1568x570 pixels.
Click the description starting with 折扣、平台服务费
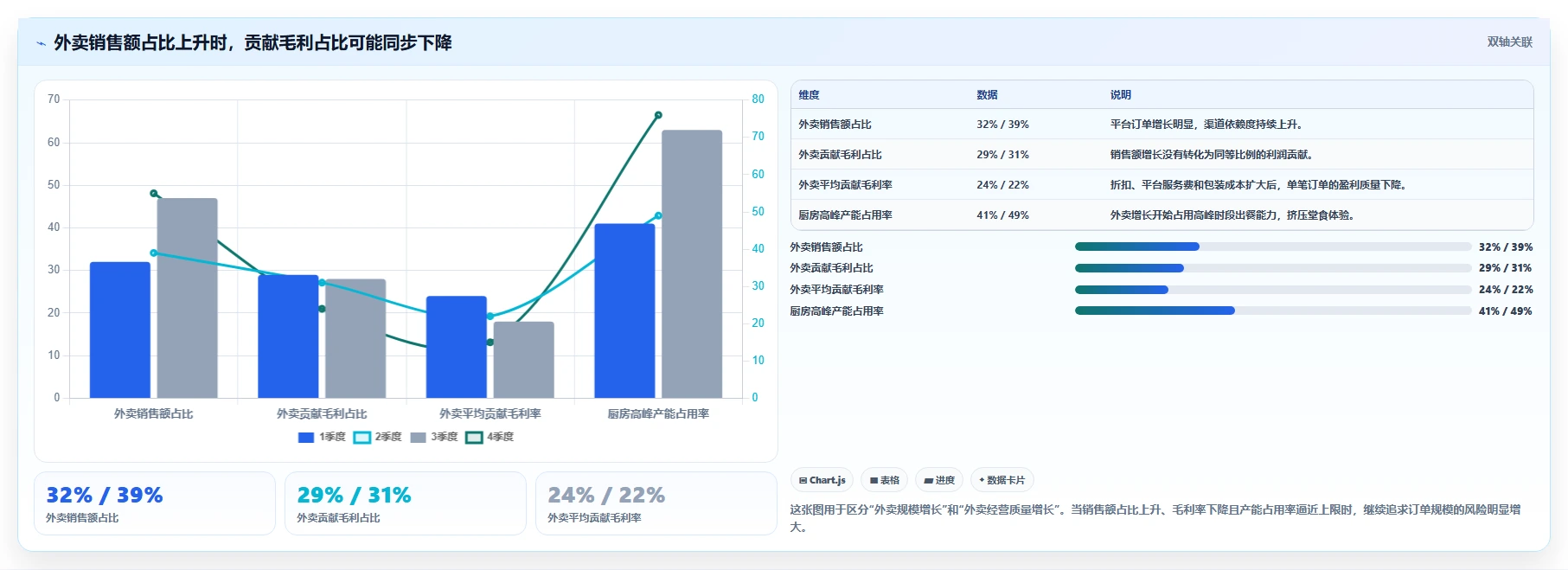pyautogui.click(x=1258, y=185)
